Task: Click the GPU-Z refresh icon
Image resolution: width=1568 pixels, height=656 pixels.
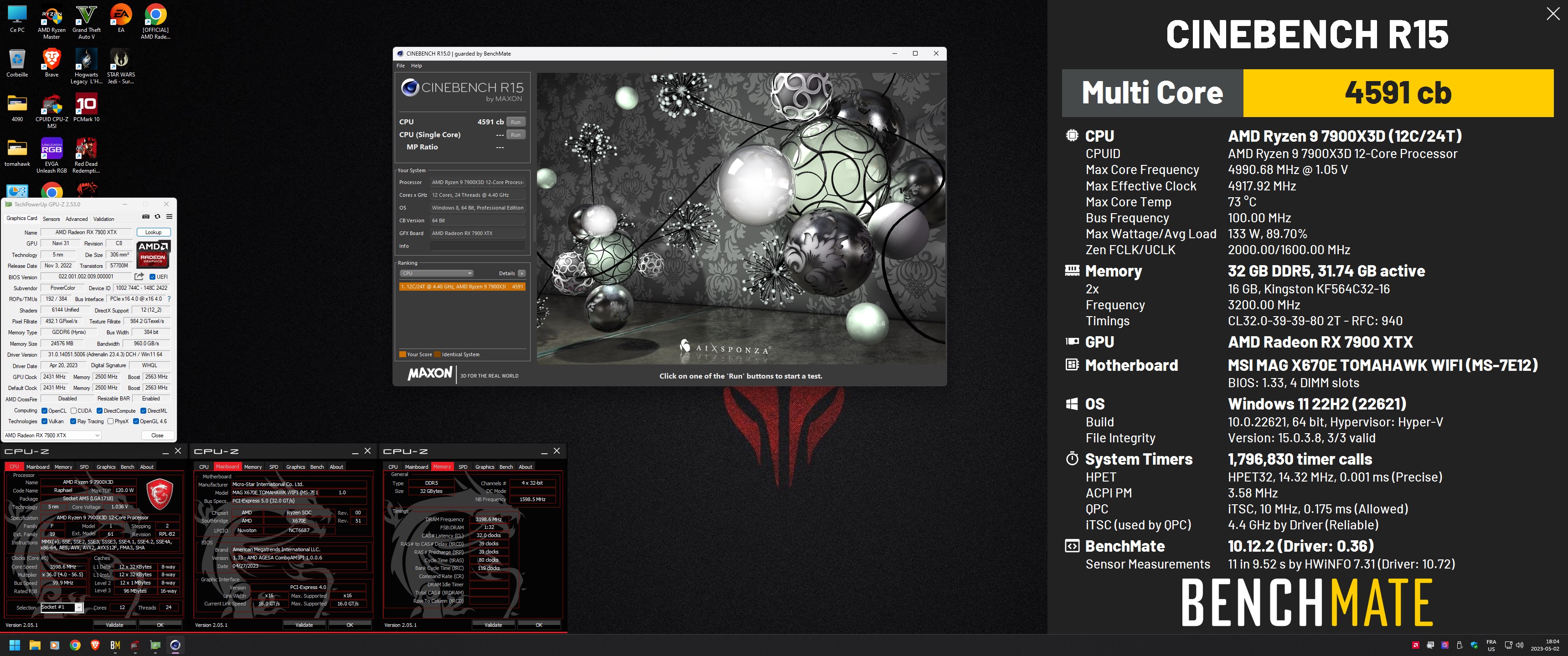Action: (x=157, y=217)
